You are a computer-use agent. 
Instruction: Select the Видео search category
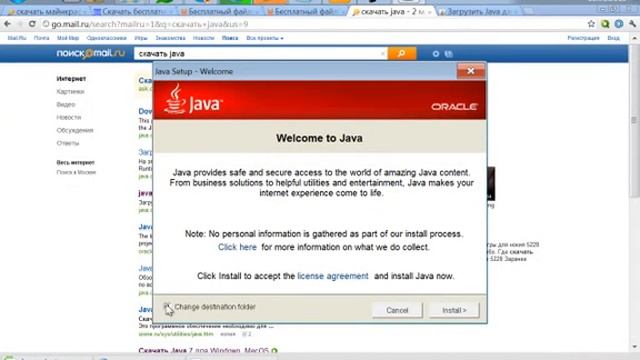pos(66,104)
